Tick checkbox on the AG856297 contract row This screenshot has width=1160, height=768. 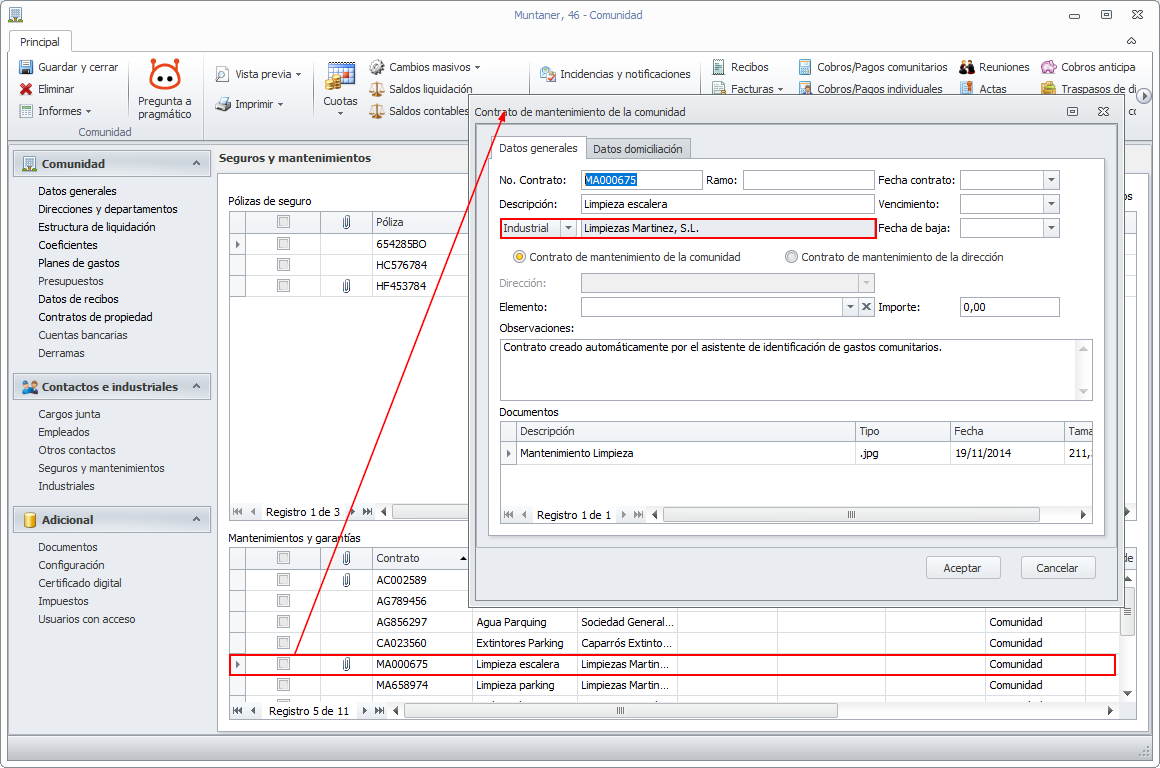point(283,622)
